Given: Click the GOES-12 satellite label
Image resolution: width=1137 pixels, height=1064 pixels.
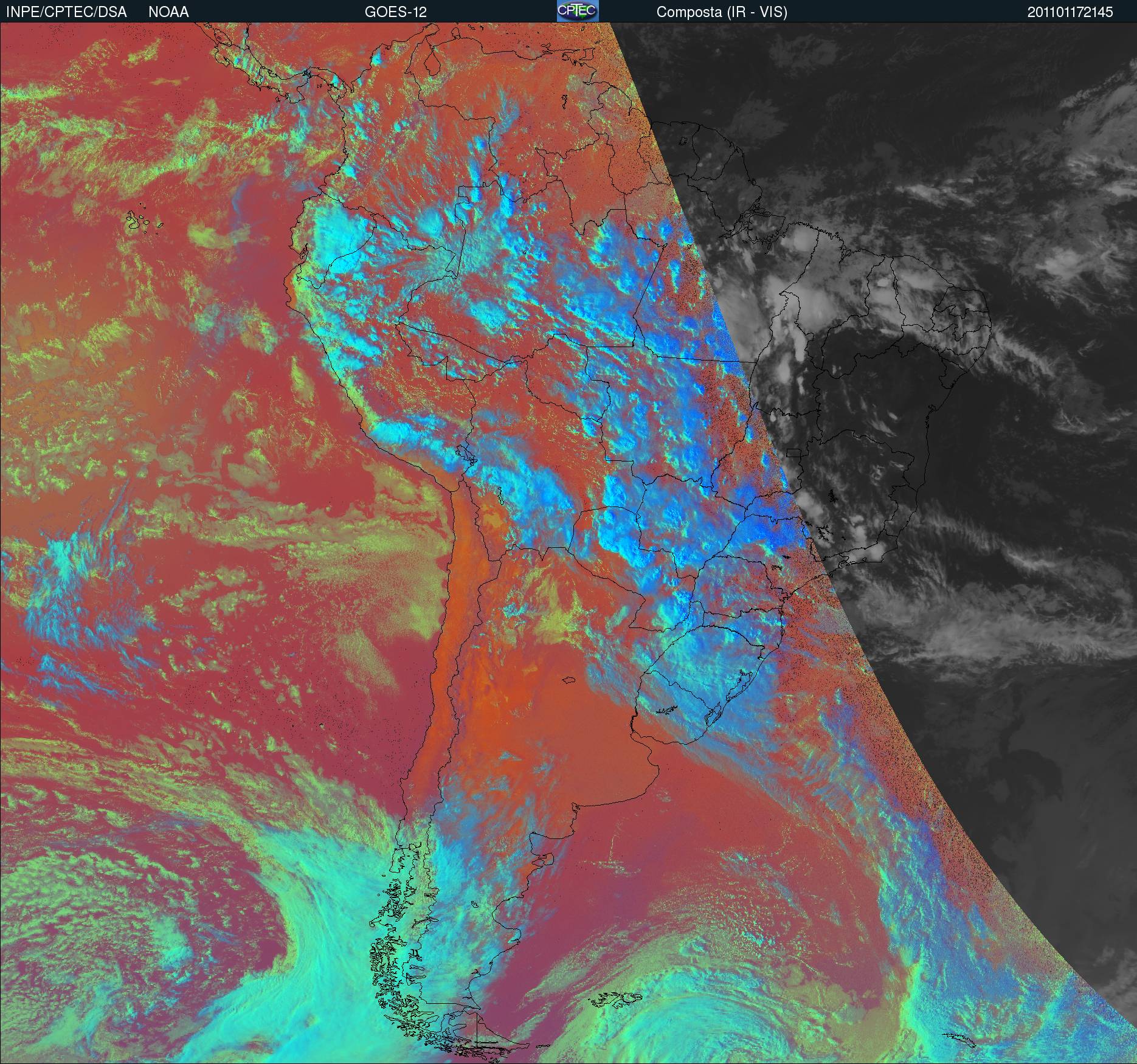Looking at the screenshot, I should (395, 12).
